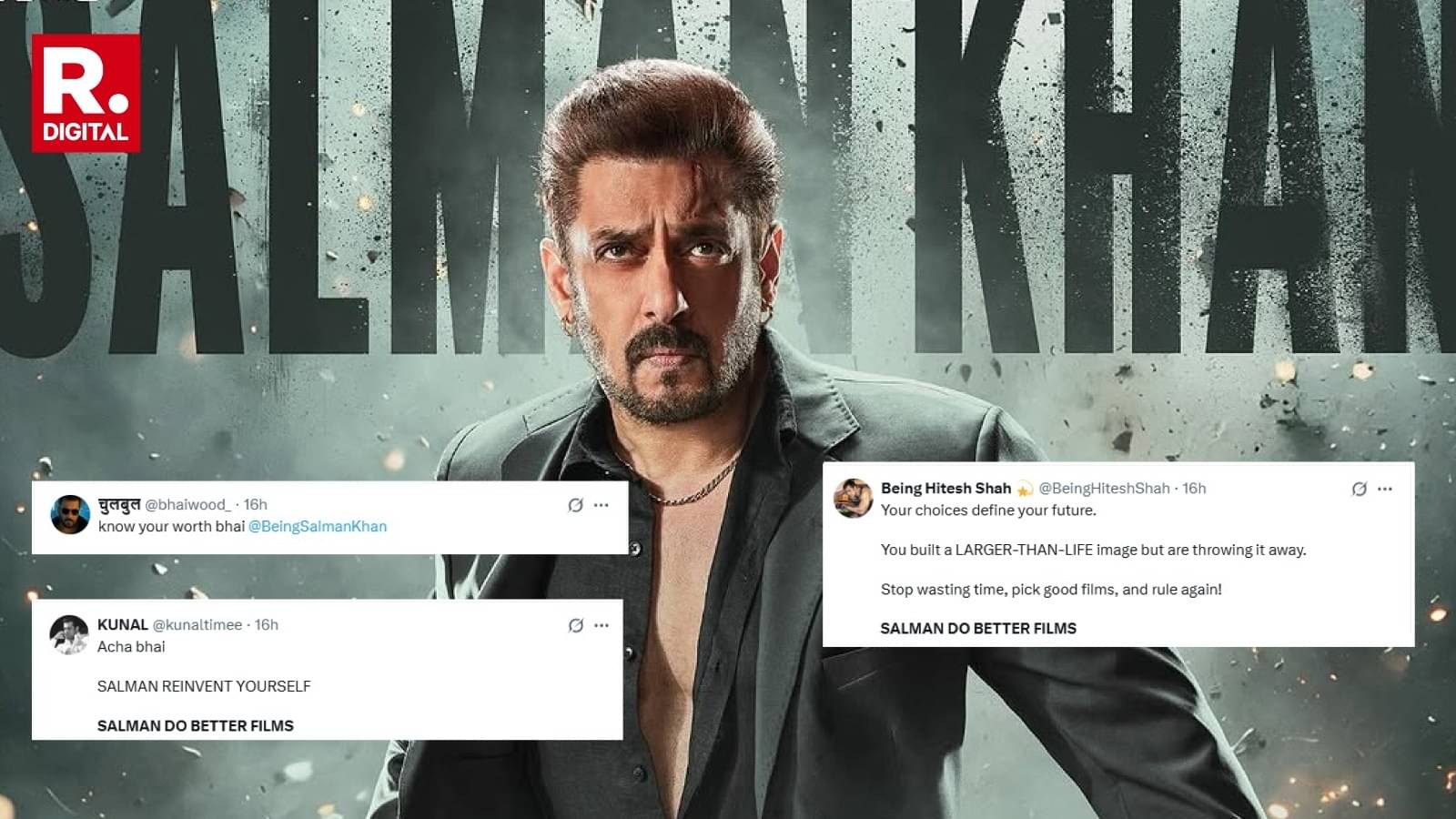Click Grok icon on Hitesh Shah tweet
The image size is (1456, 819).
point(1359,489)
